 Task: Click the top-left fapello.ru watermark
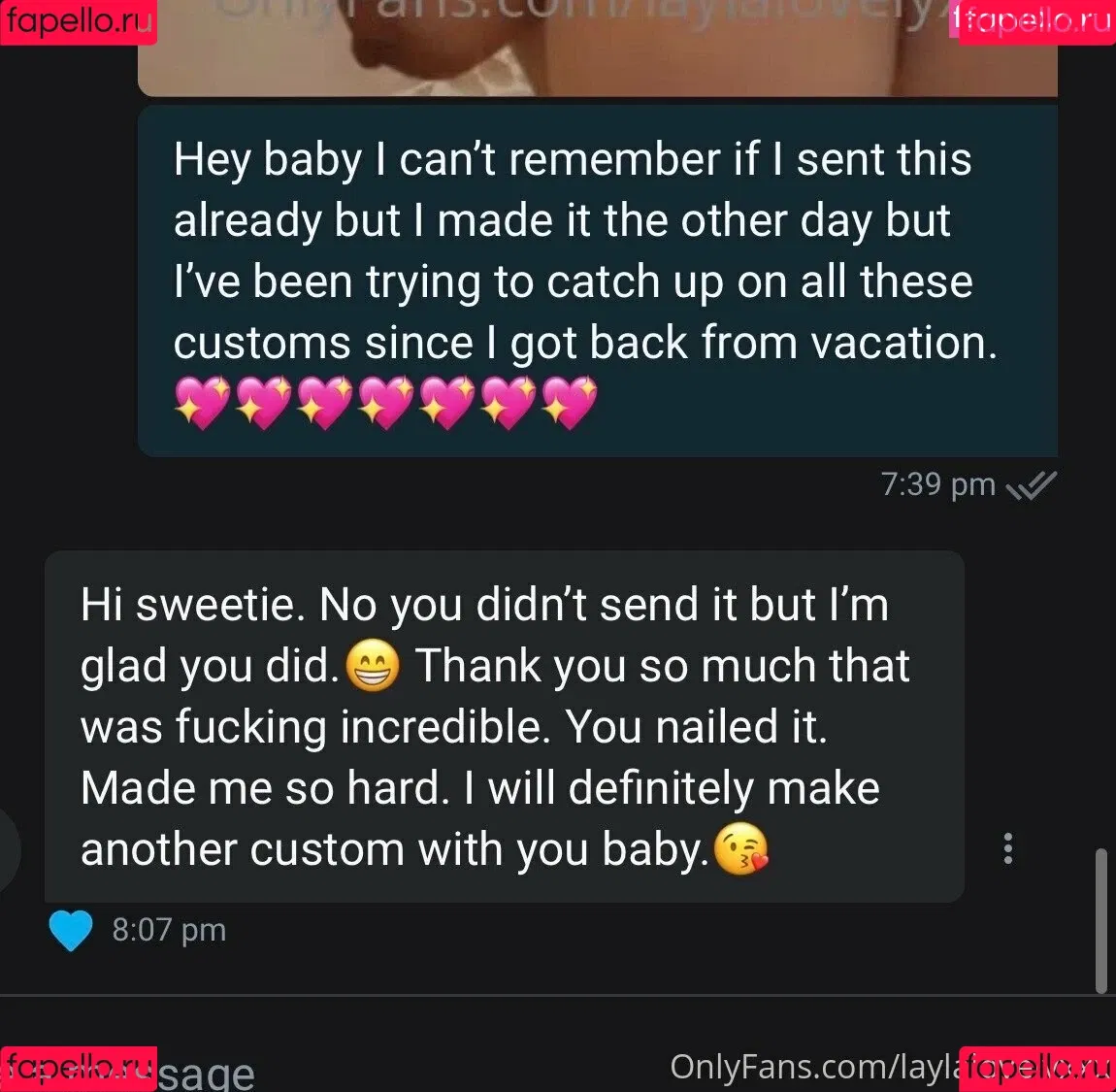[x=79, y=22]
